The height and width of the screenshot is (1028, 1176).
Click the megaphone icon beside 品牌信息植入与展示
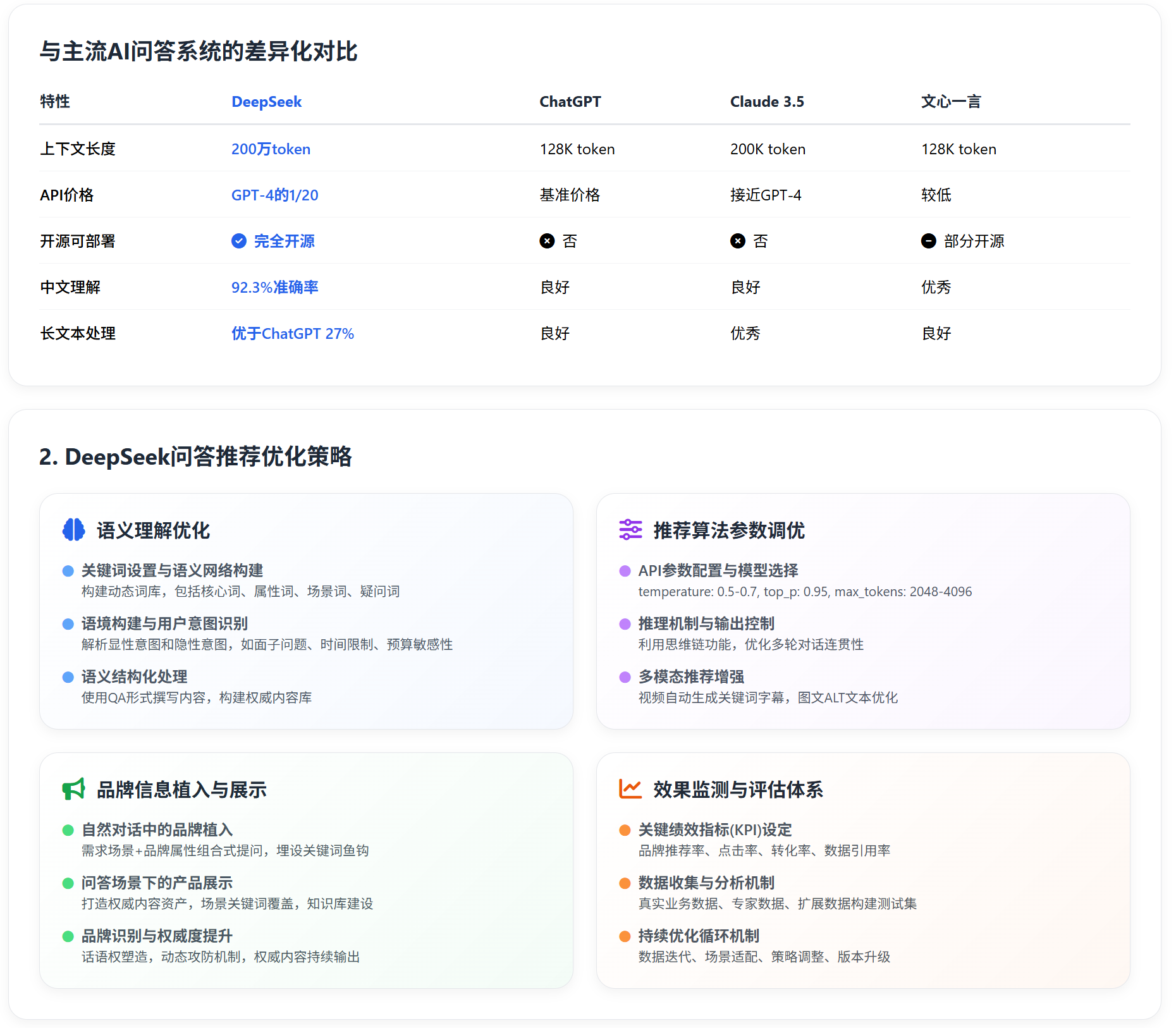74,789
